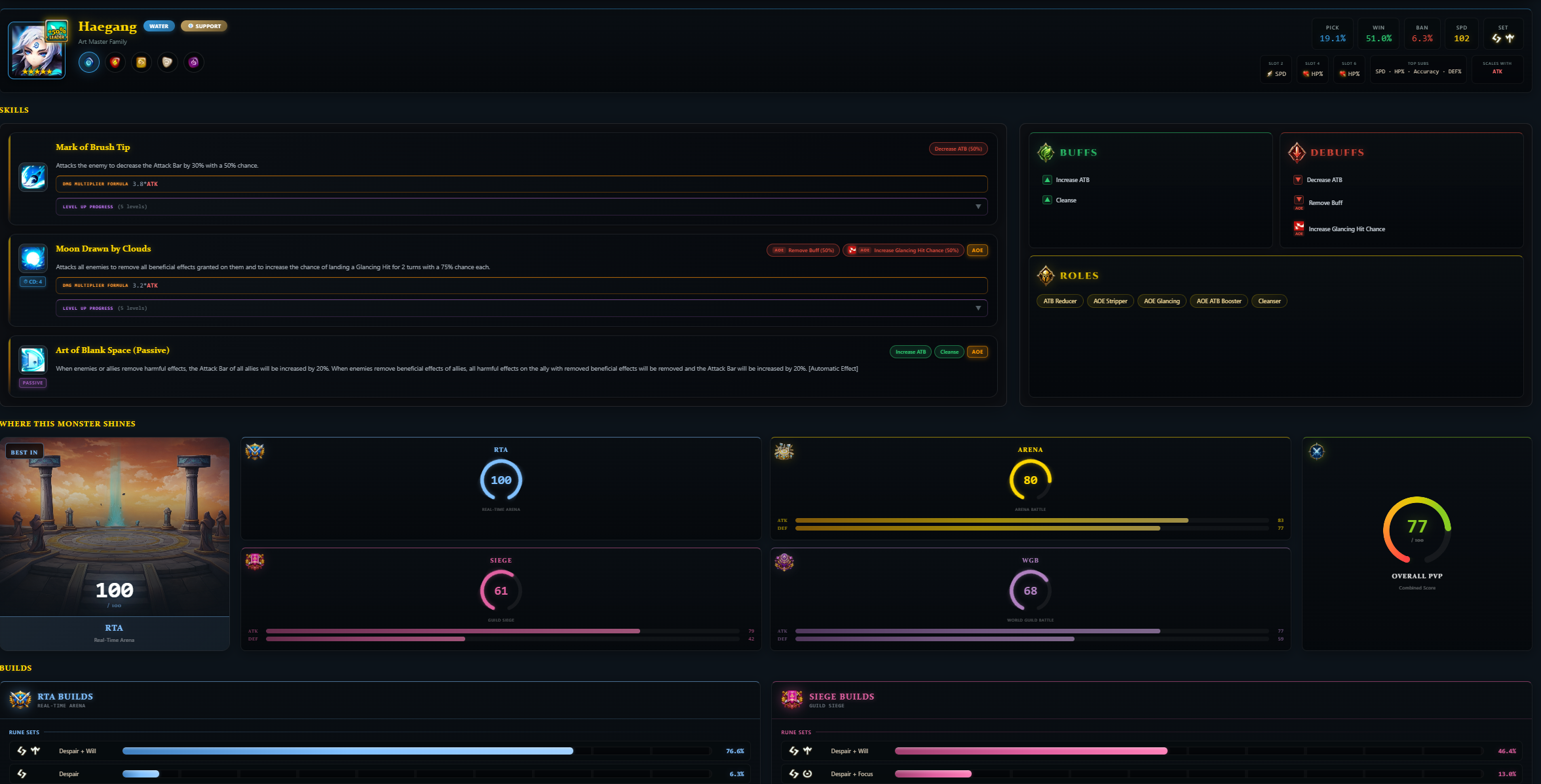This screenshot has height=784, width=1541.
Task: Click the Arena card crest icon
Action: 784,451
